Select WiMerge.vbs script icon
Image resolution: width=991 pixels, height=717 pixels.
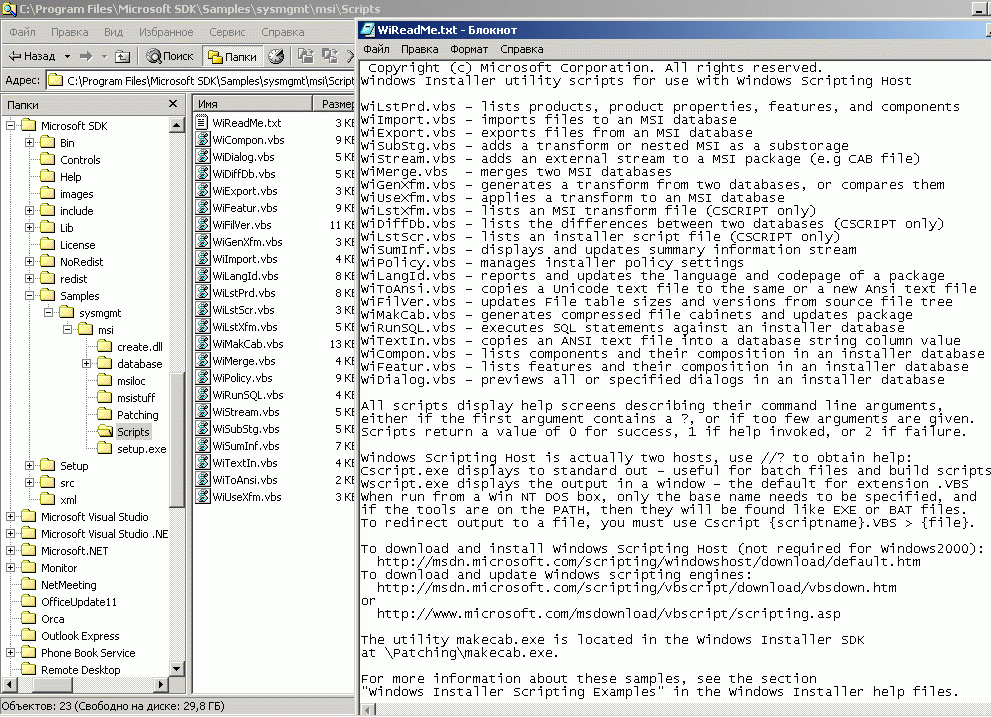pyautogui.click(x=202, y=361)
